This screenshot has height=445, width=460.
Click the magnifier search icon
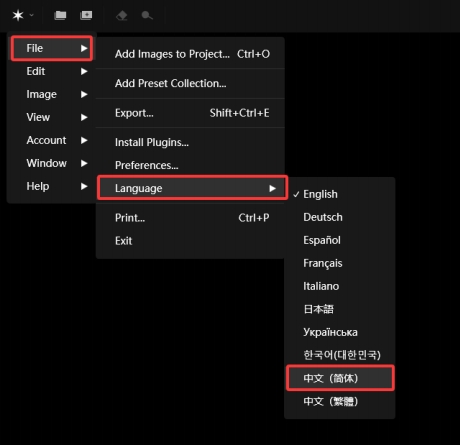click(x=147, y=15)
